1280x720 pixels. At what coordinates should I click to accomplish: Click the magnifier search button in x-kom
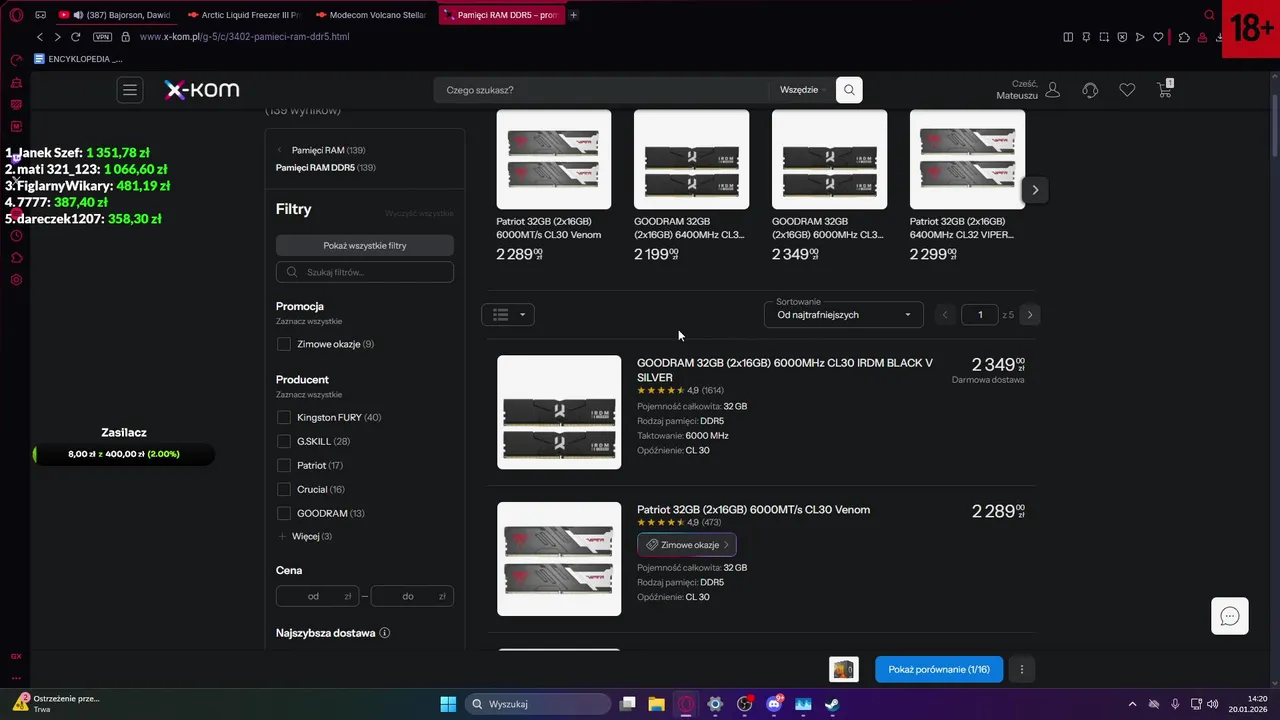(849, 90)
